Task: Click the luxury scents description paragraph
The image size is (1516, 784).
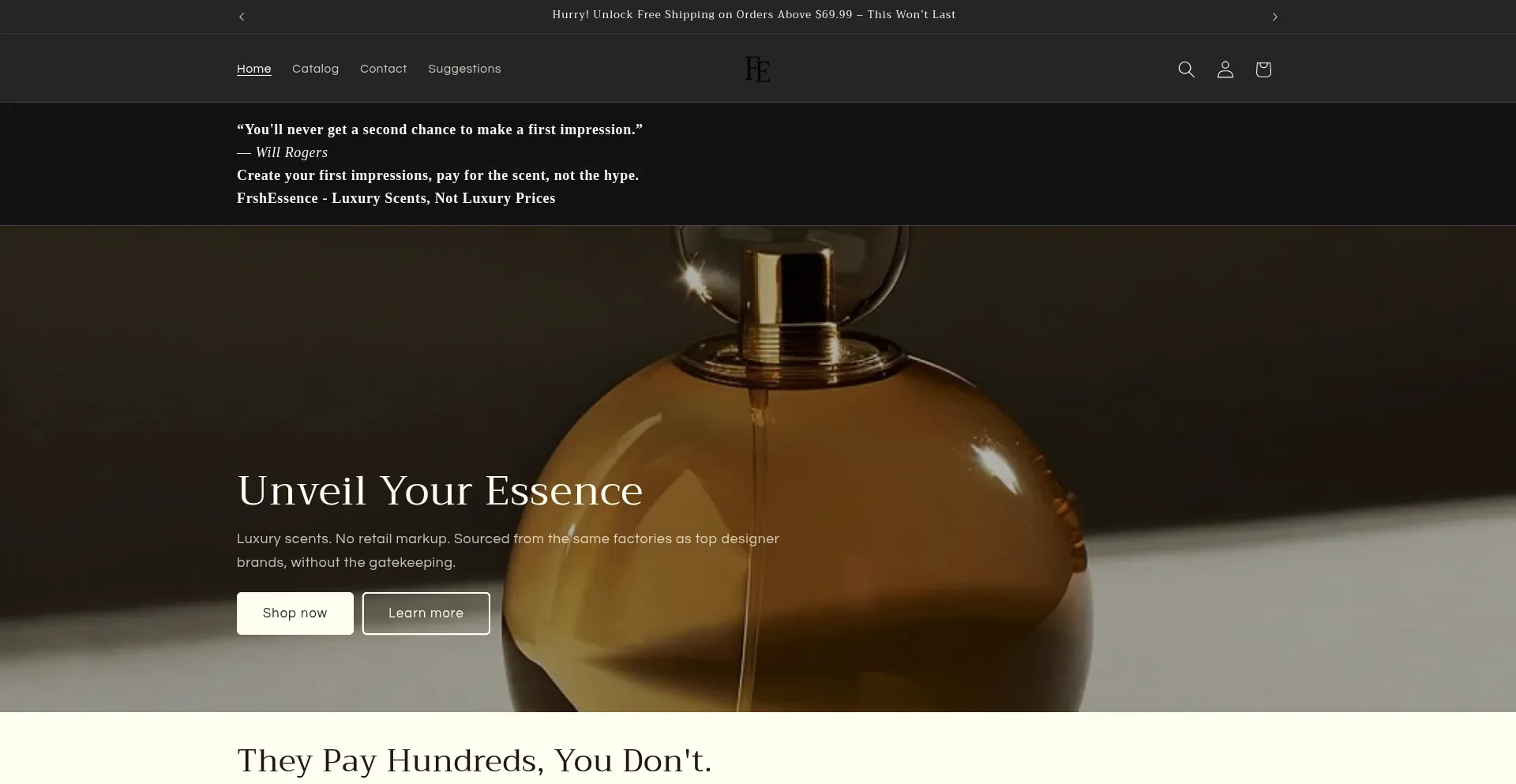Action: [x=508, y=550]
